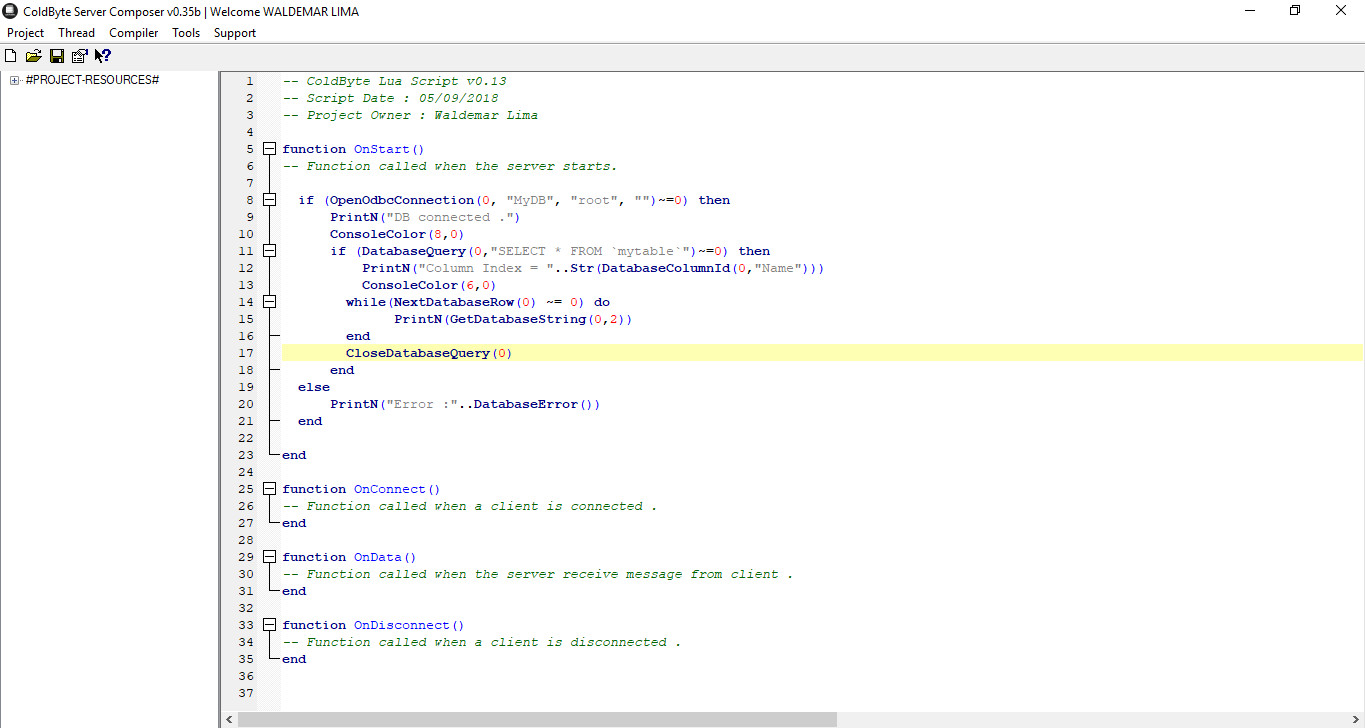Collapse the DatabaseQuery if block fold
Image resolution: width=1365 pixels, height=728 pixels.
[x=269, y=250]
